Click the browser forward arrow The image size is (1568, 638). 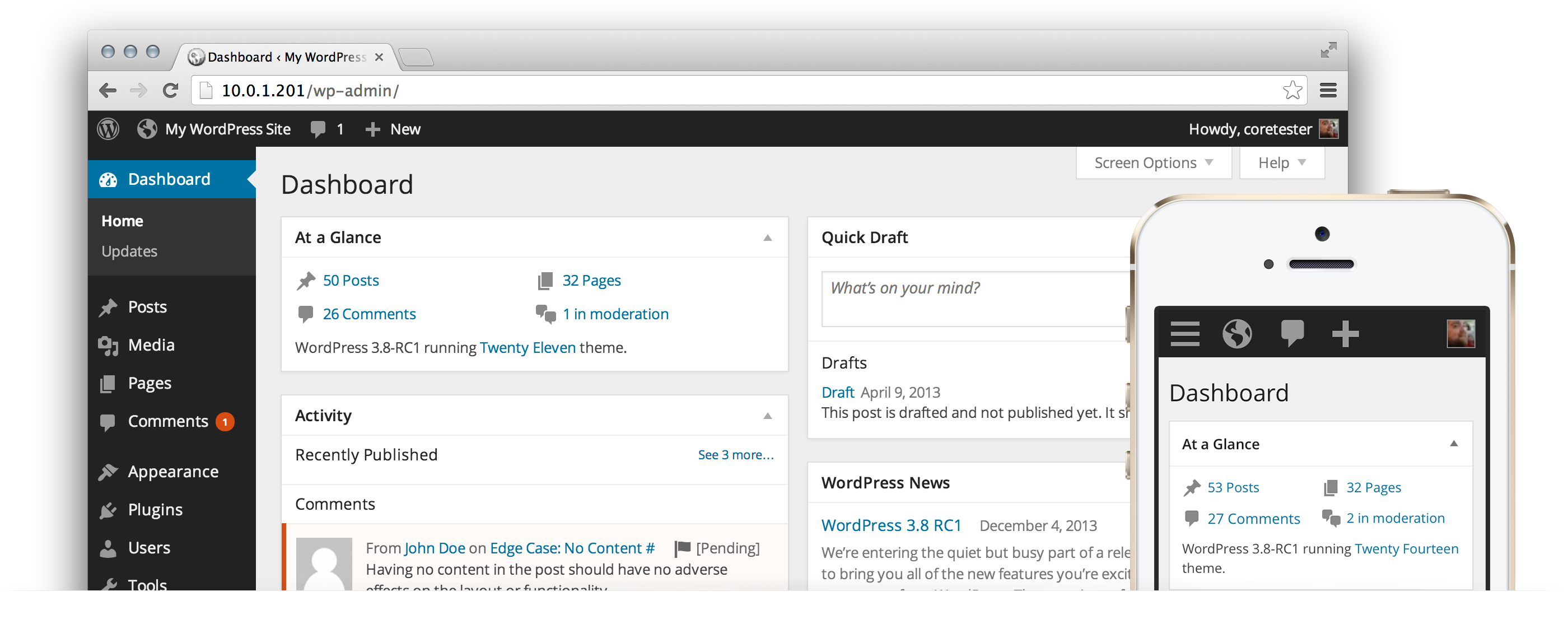pos(138,91)
